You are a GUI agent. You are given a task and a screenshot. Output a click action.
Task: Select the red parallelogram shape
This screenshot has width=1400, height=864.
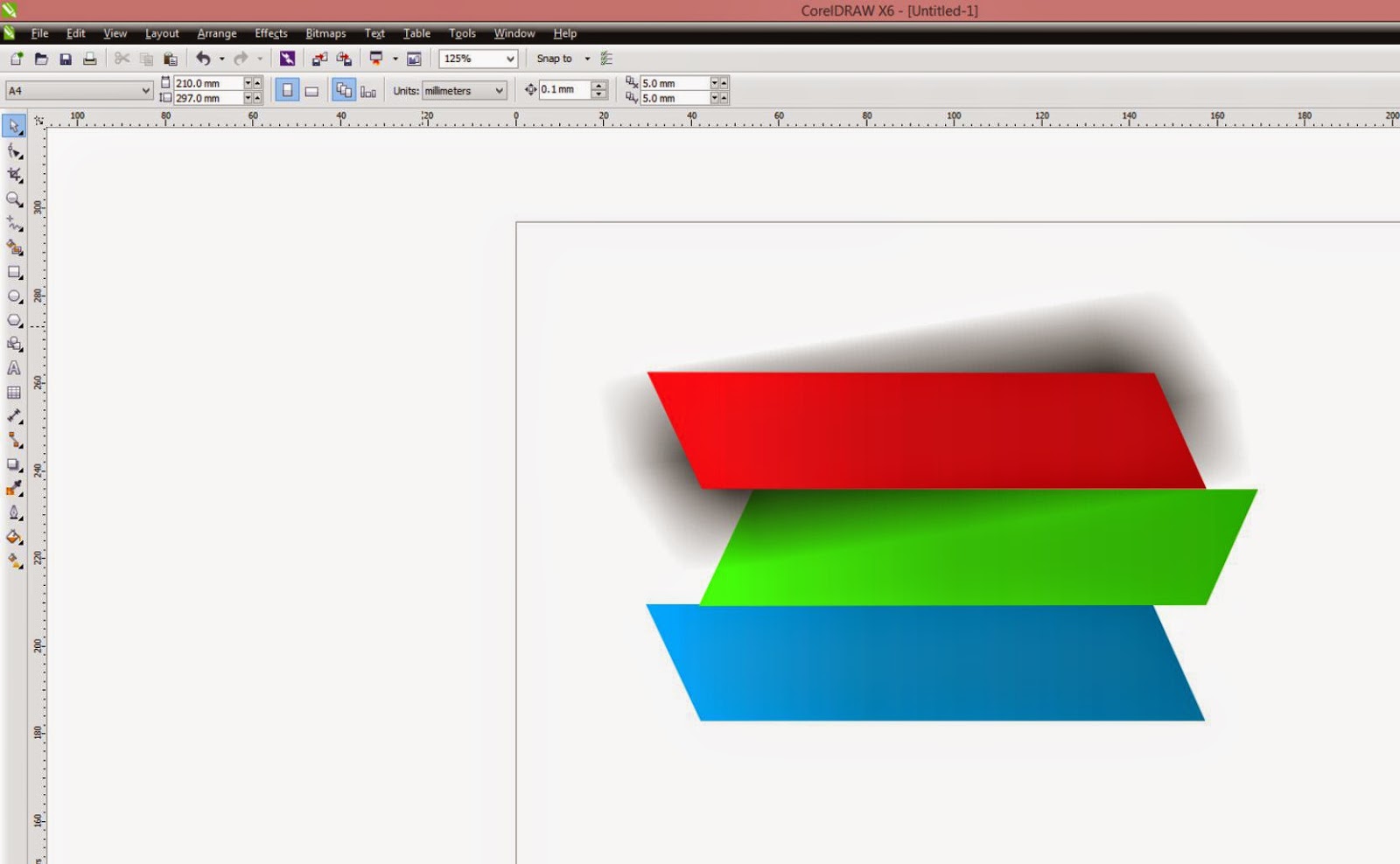click(x=927, y=430)
